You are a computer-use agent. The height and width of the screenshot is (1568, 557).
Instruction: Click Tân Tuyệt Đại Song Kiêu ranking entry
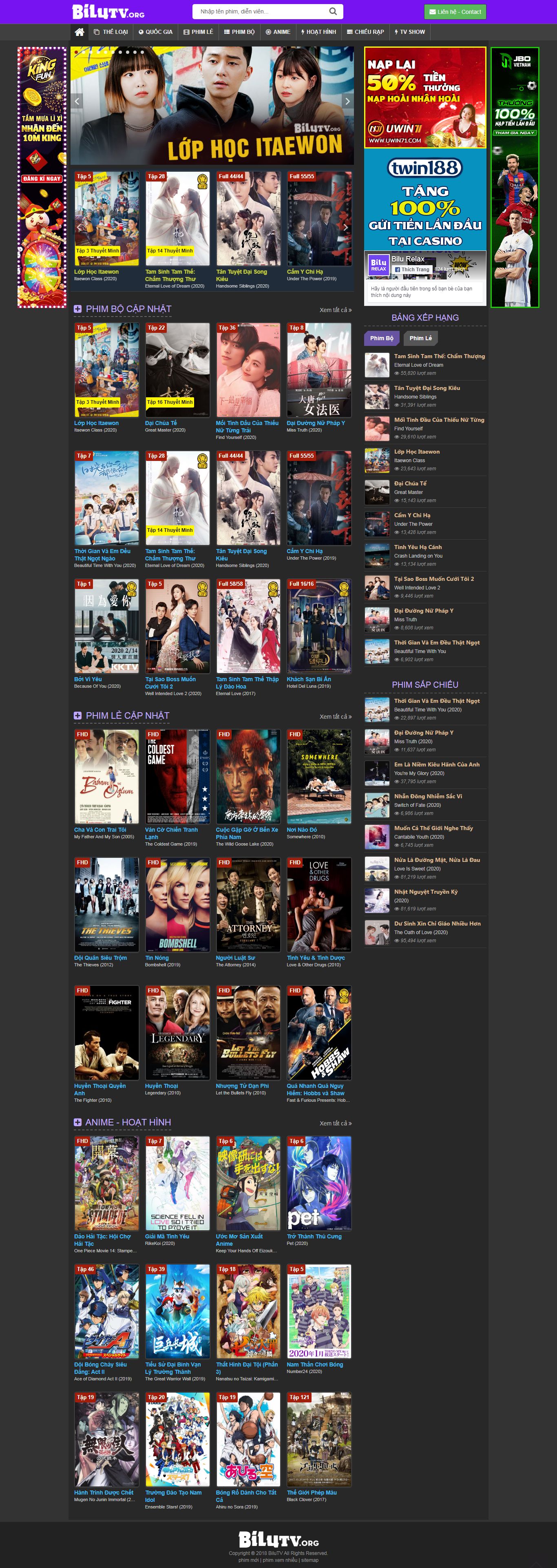[x=426, y=396]
